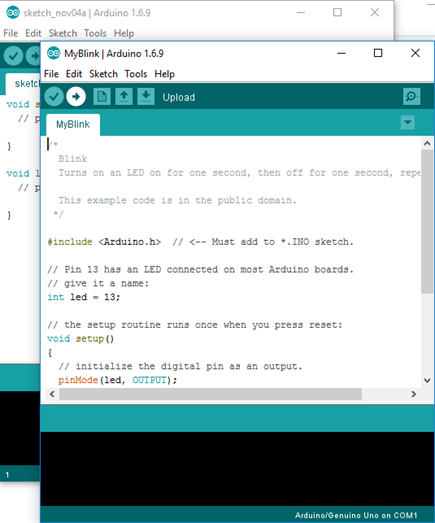Screen dimensions: 435x523
Task: Click the 'This example code is in the public domain.' comment
Action: [x=177, y=200]
